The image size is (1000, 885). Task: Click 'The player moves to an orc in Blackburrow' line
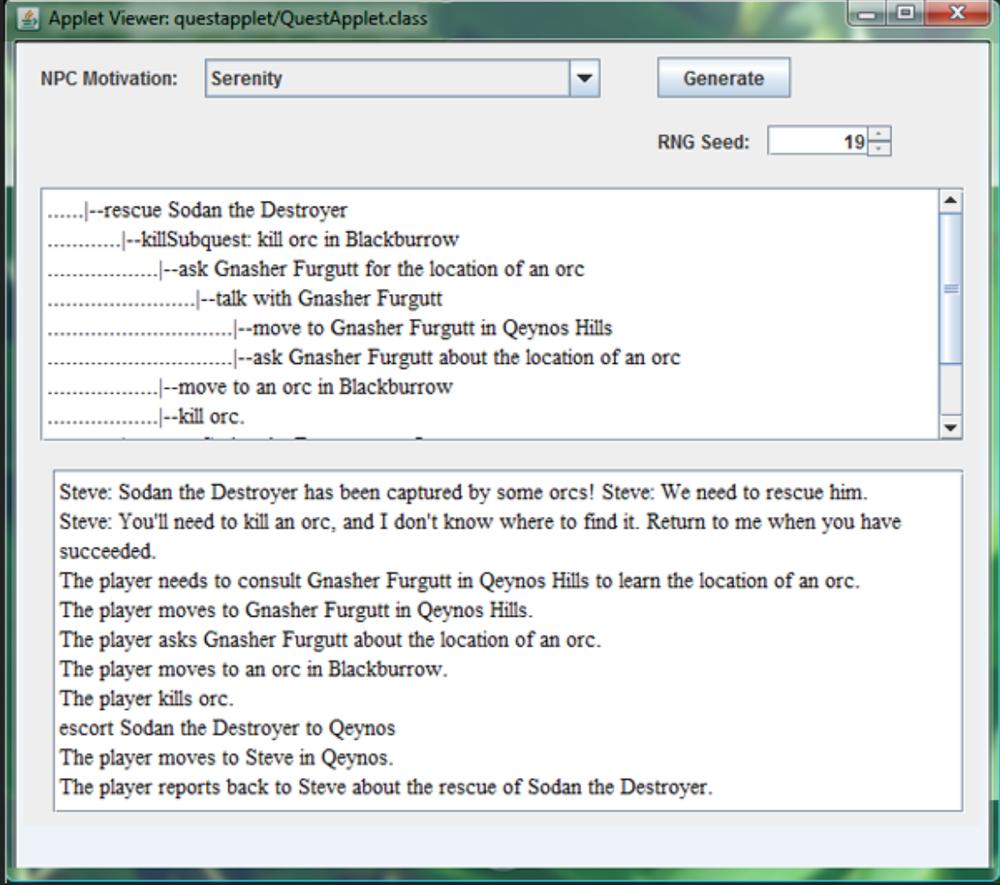tap(253, 669)
